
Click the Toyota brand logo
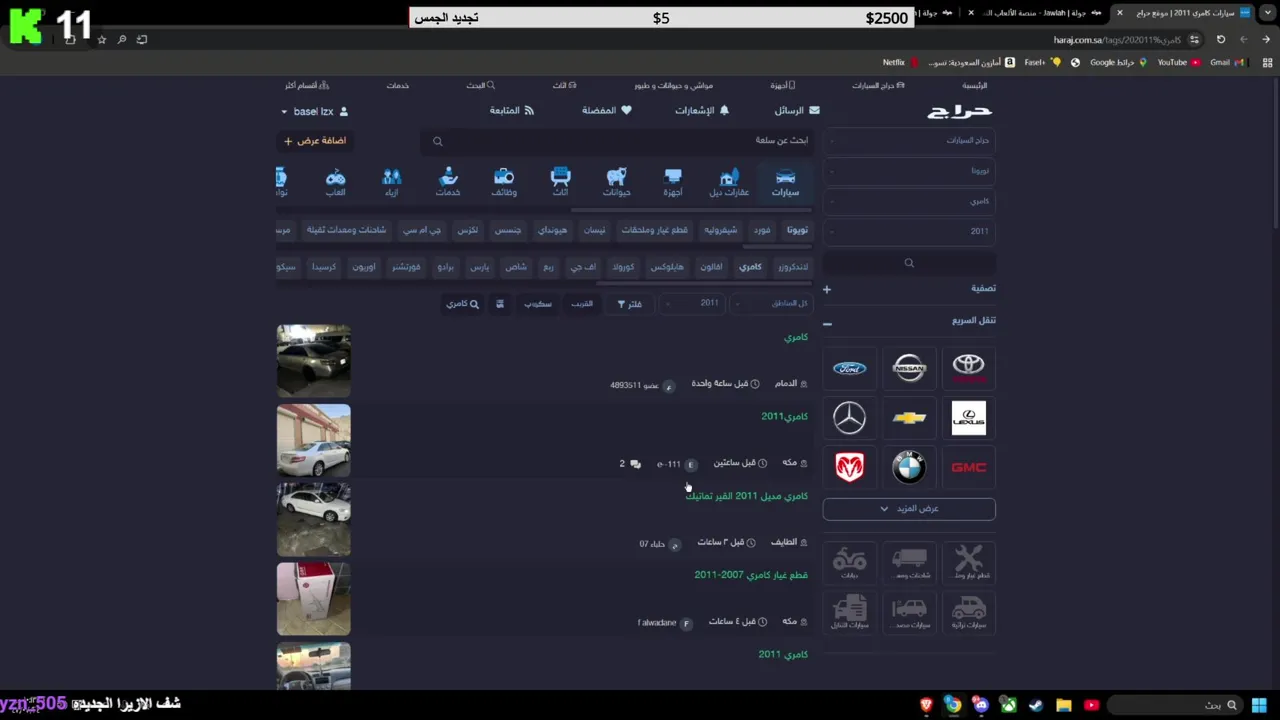click(968, 368)
